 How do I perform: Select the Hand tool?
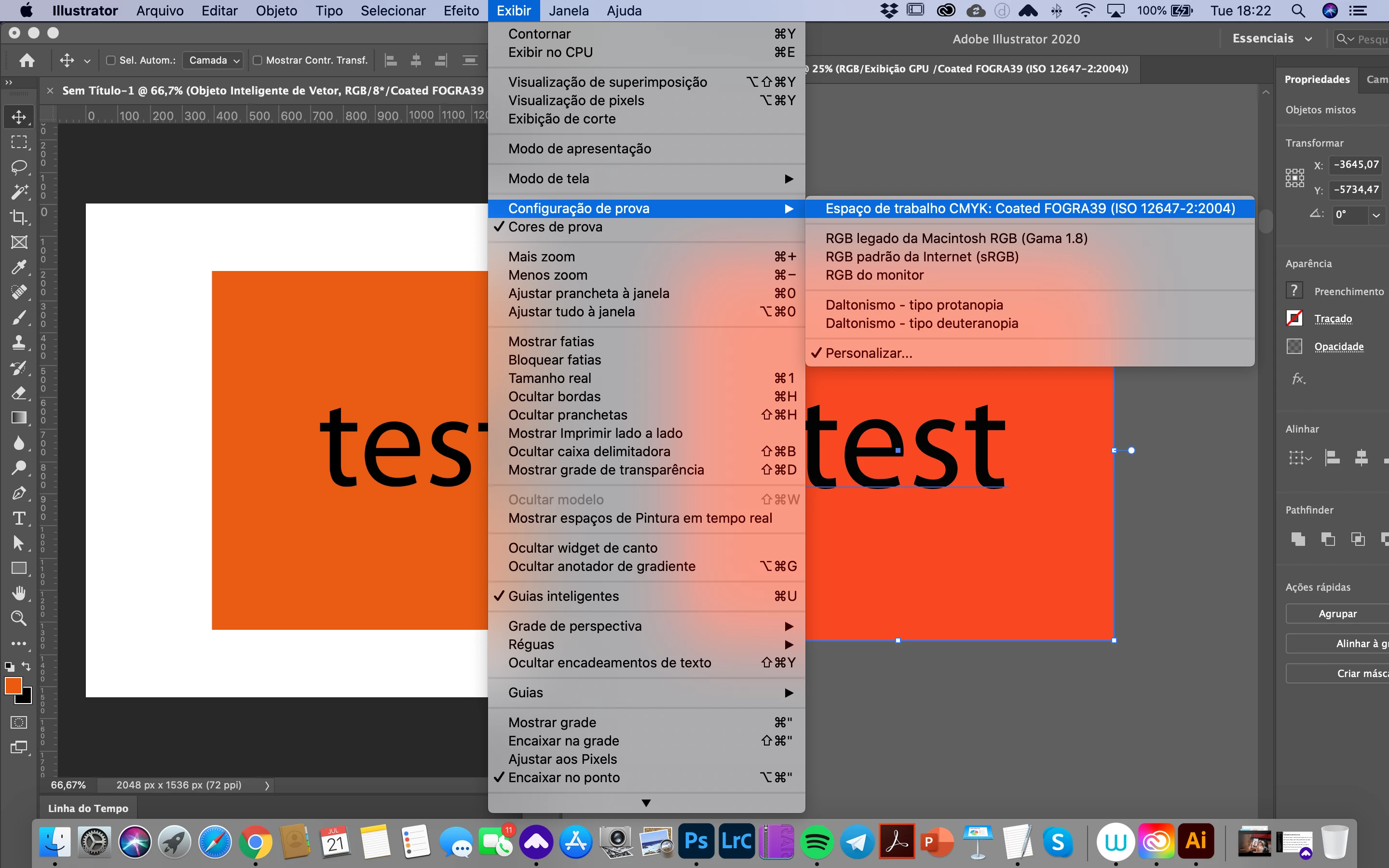19,593
